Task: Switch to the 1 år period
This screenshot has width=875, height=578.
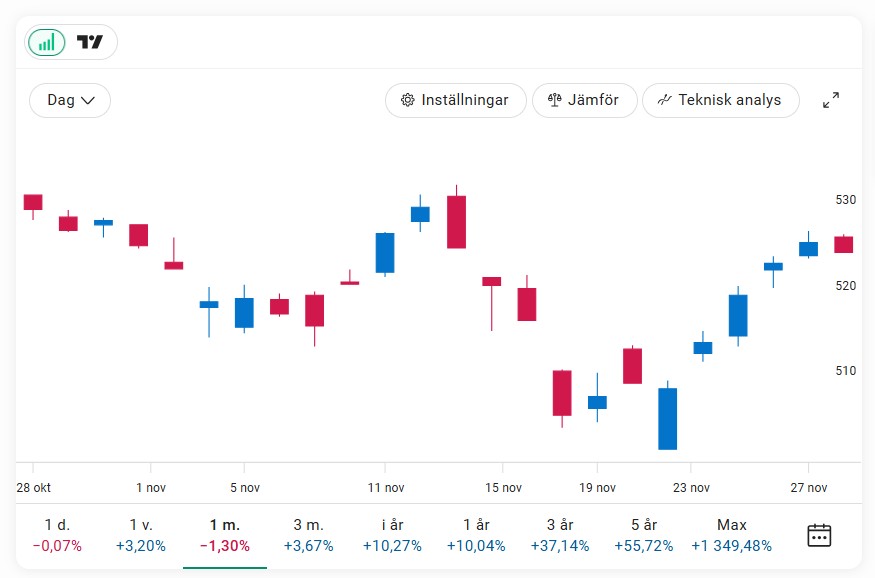Action: pyautogui.click(x=477, y=535)
